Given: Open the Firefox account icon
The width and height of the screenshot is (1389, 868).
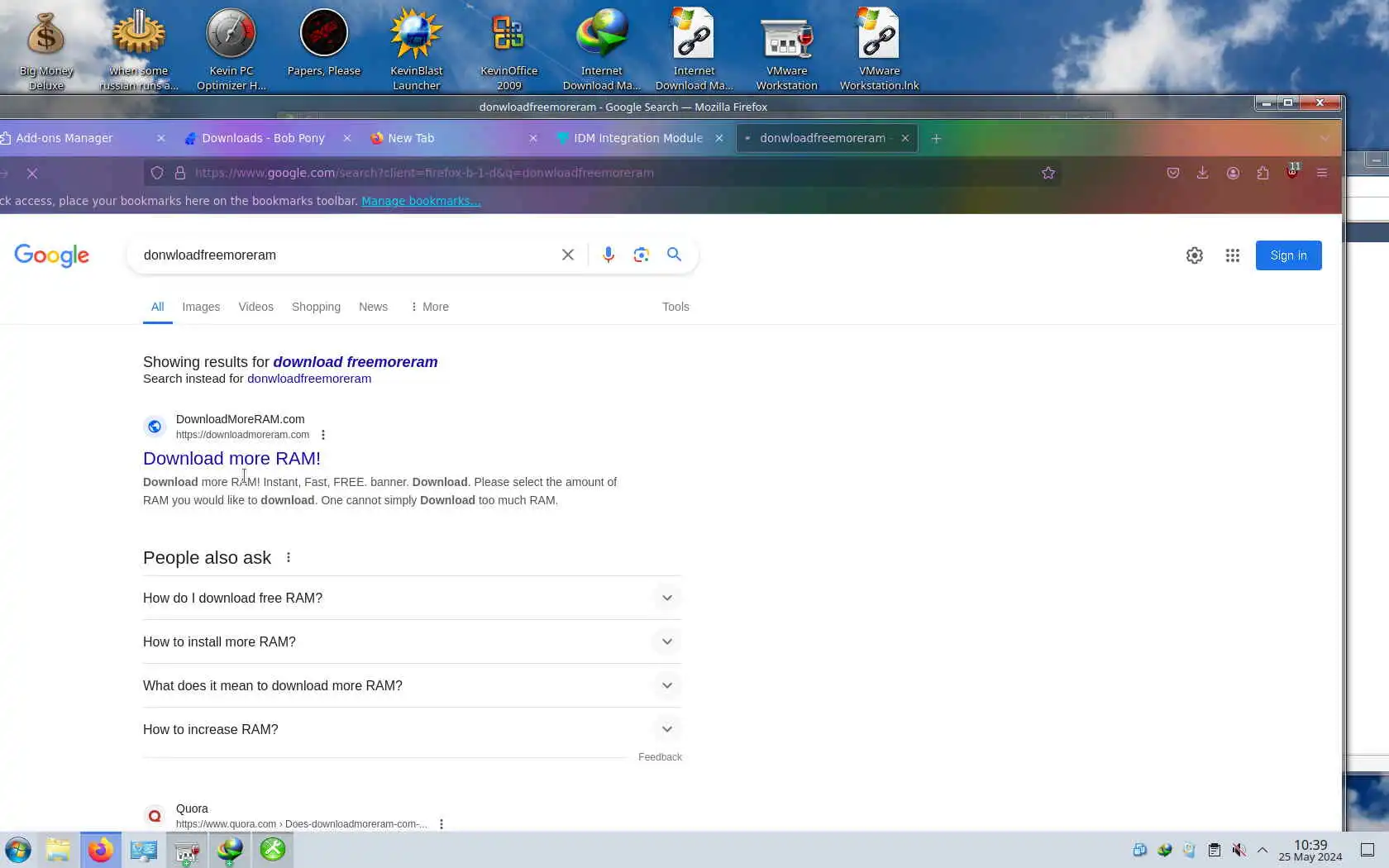Looking at the screenshot, I should coord(1233,173).
